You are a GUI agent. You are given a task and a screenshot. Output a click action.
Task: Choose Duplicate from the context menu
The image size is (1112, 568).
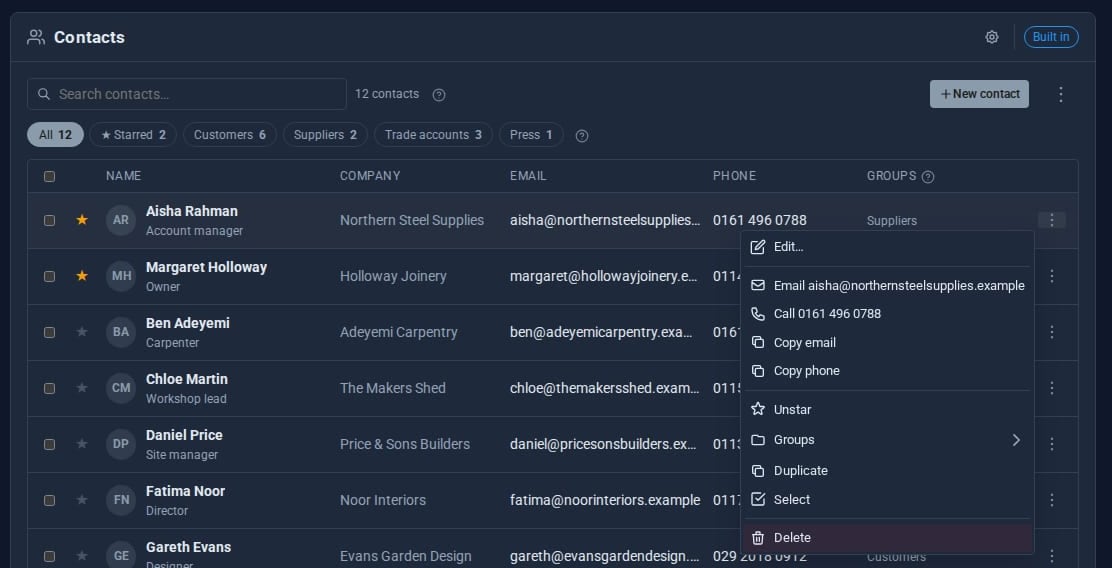[x=887, y=471]
